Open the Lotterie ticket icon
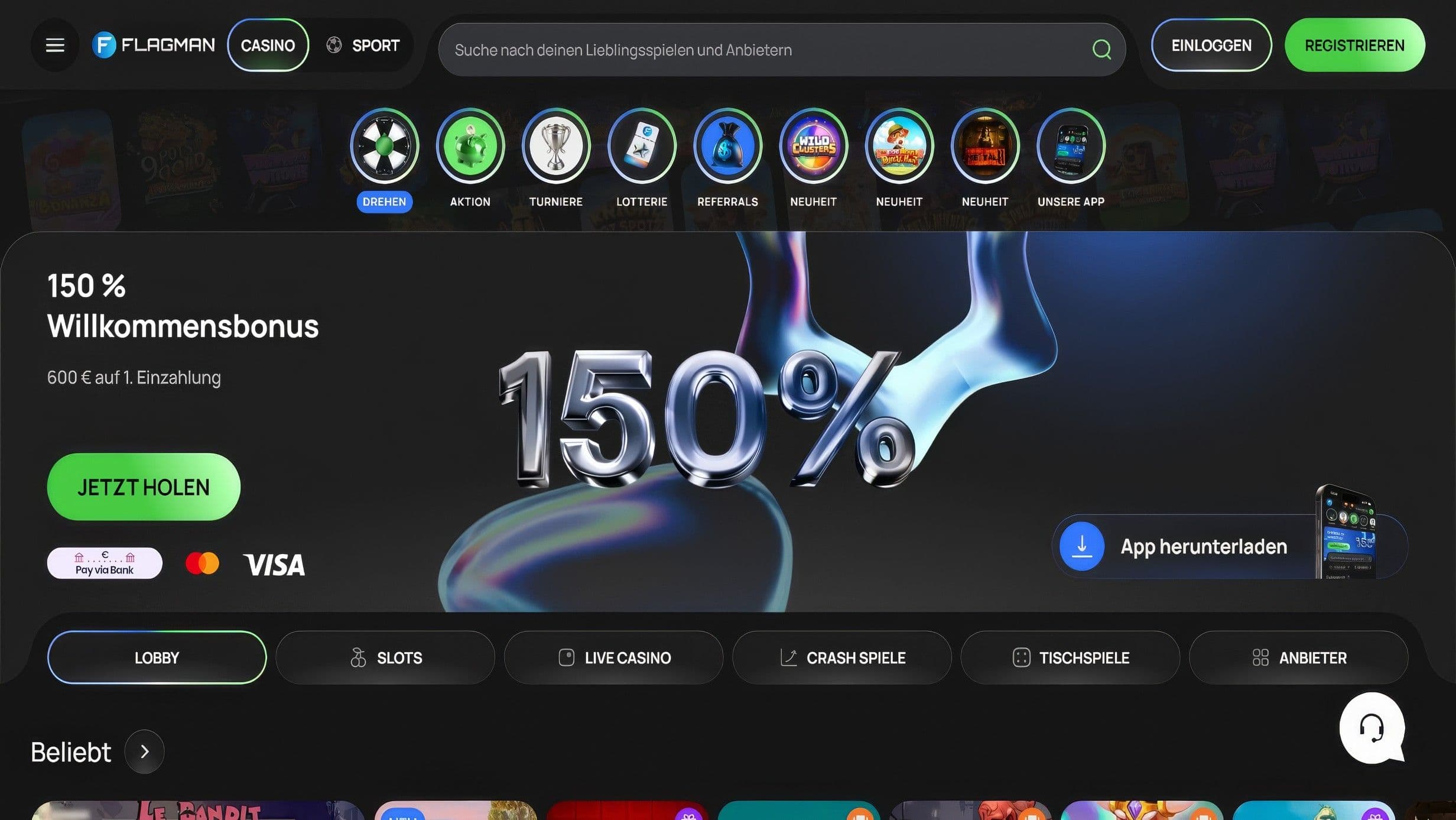The height and width of the screenshot is (820, 1456). (642, 145)
